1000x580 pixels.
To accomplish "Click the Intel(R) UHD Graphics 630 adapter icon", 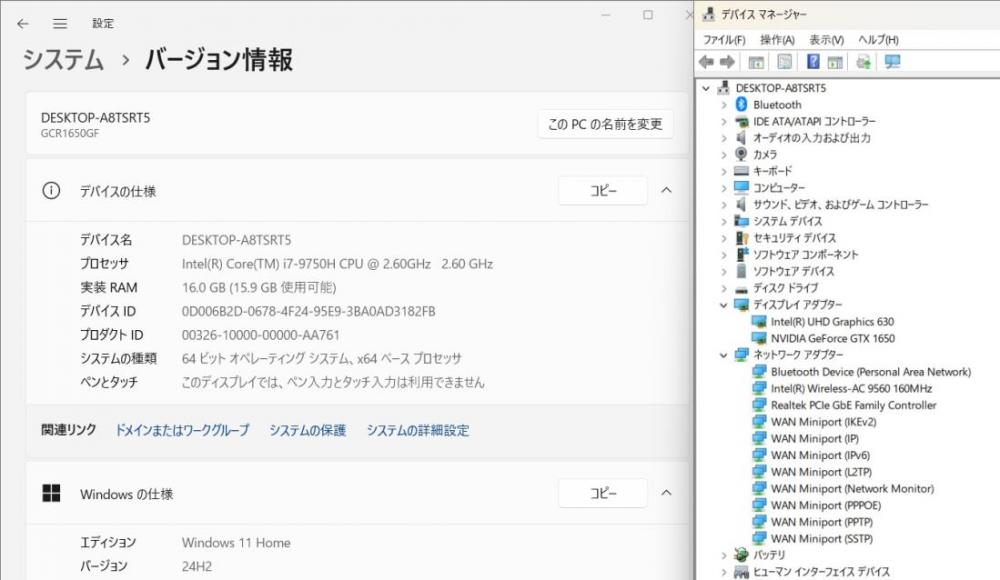I will click(758, 321).
